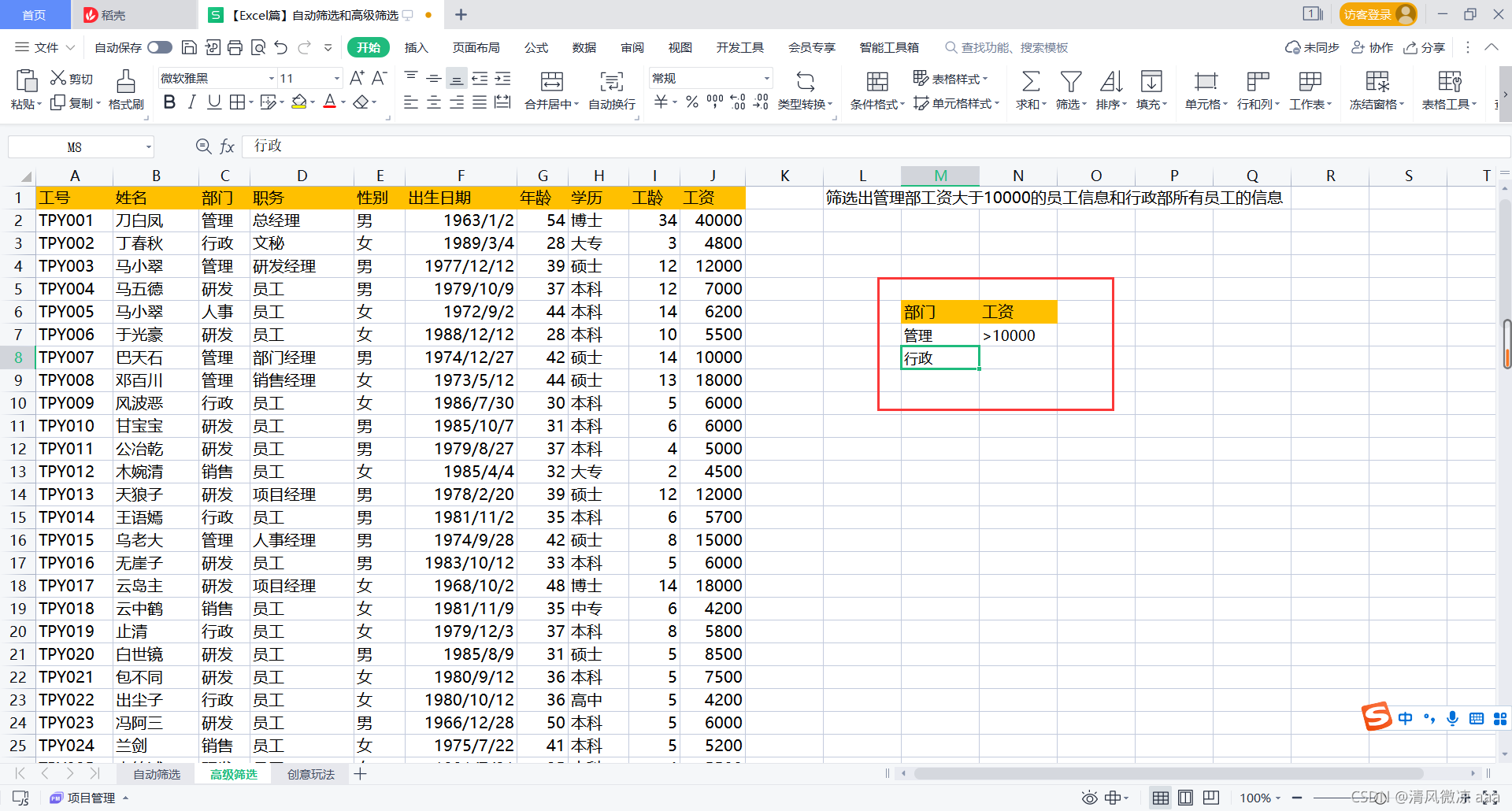Image resolution: width=1512 pixels, height=811 pixels.
Task: Open the Page Layout (页面布局) tab
Action: click(476, 47)
